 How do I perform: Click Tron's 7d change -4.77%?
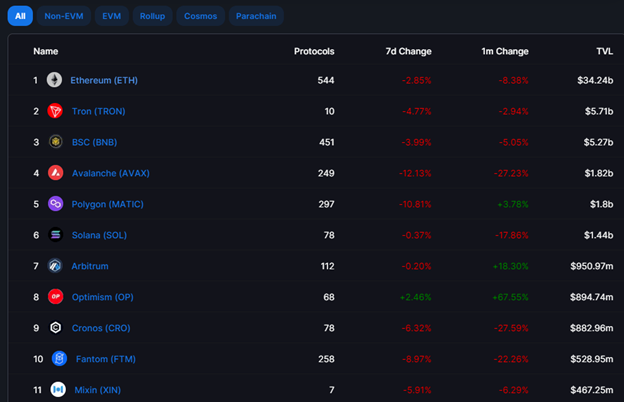point(417,111)
